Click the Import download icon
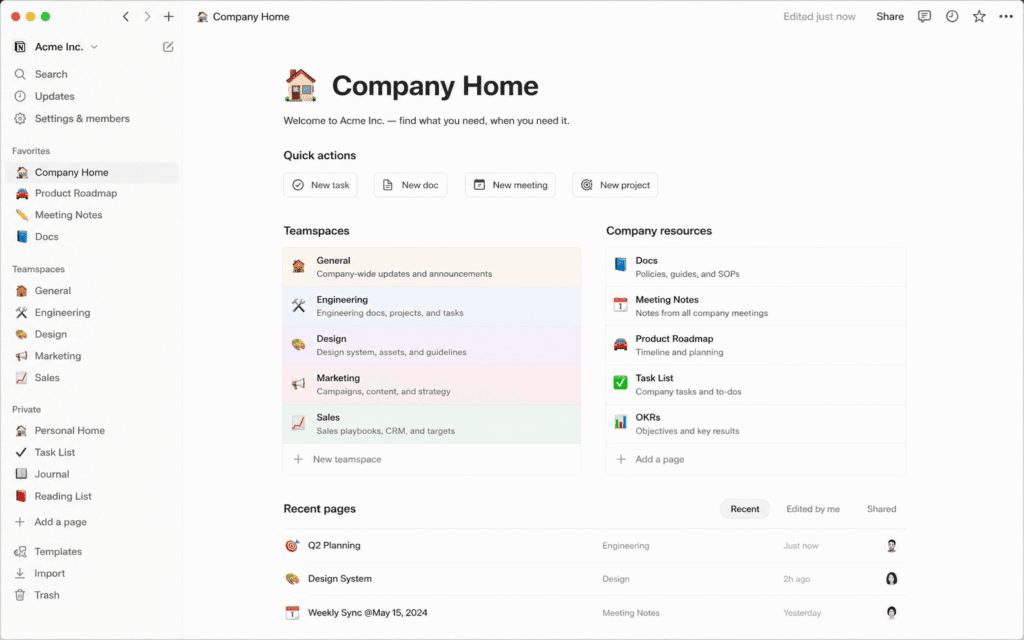Image resolution: width=1024 pixels, height=640 pixels. (20, 573)
